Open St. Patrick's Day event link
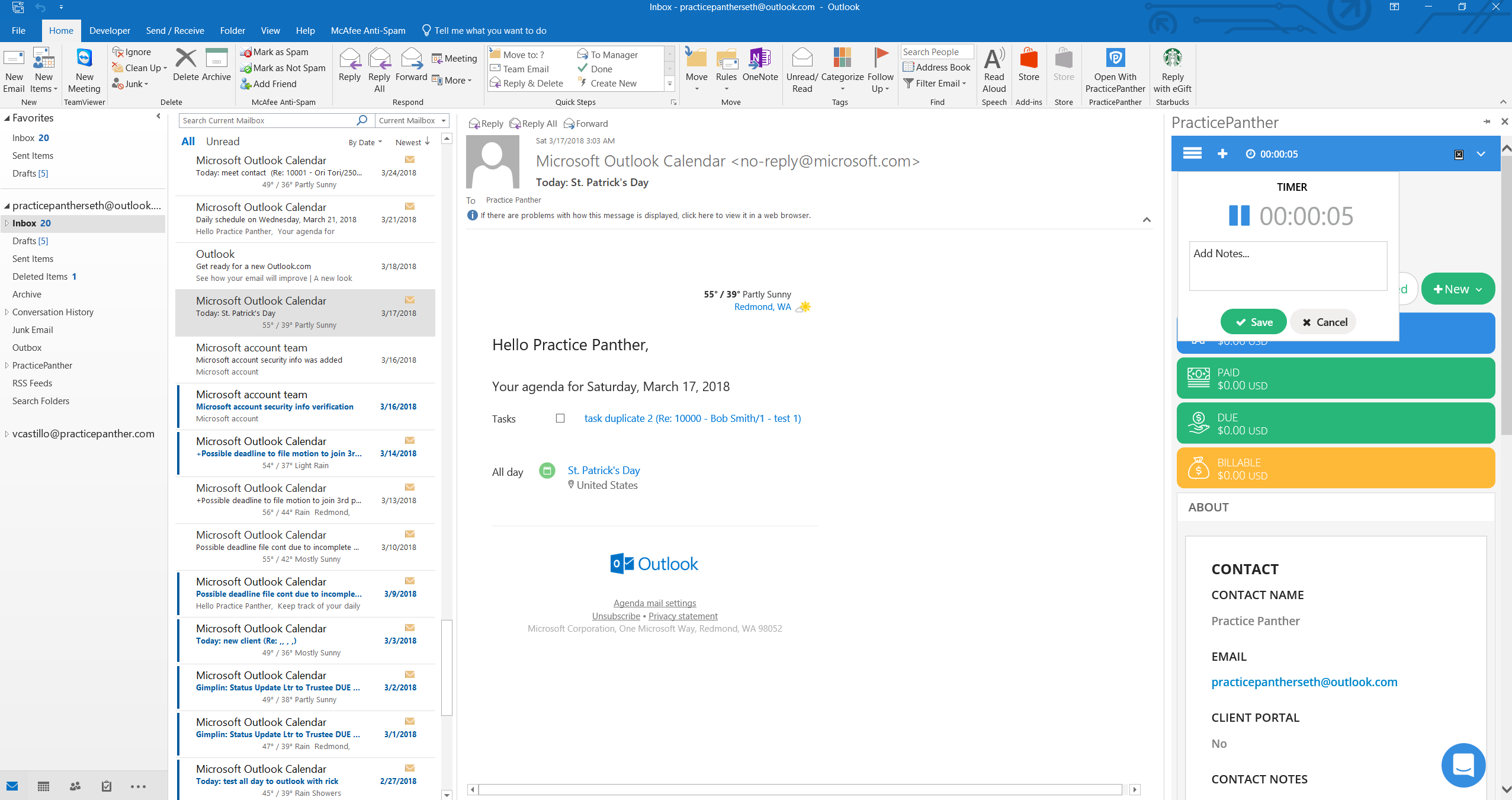Screen dimensions: 1512x800 click(603, 471)
